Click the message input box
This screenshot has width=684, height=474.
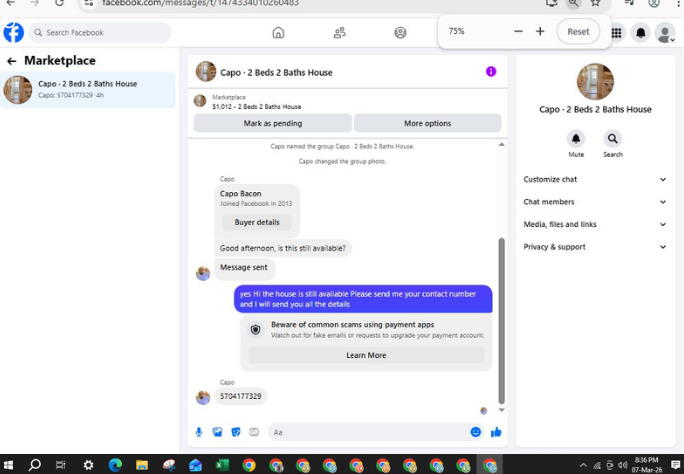(x=368, y=432)
